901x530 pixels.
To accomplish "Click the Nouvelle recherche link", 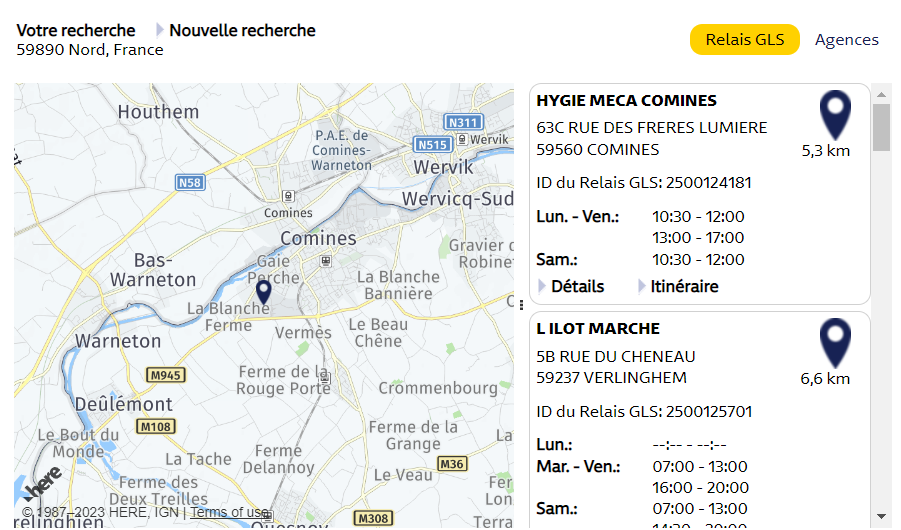I will click(x=242, y=30).
